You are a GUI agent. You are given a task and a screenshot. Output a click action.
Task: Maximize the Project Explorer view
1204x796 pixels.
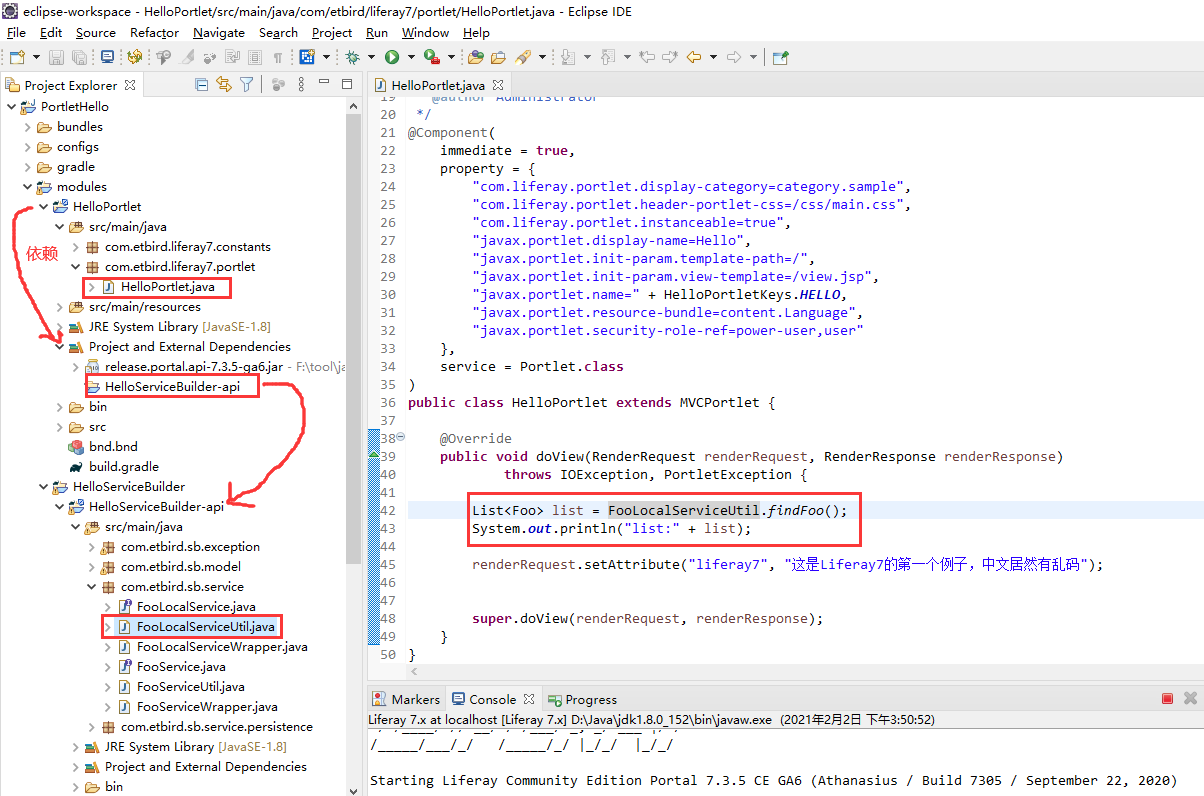click(347, 85)
